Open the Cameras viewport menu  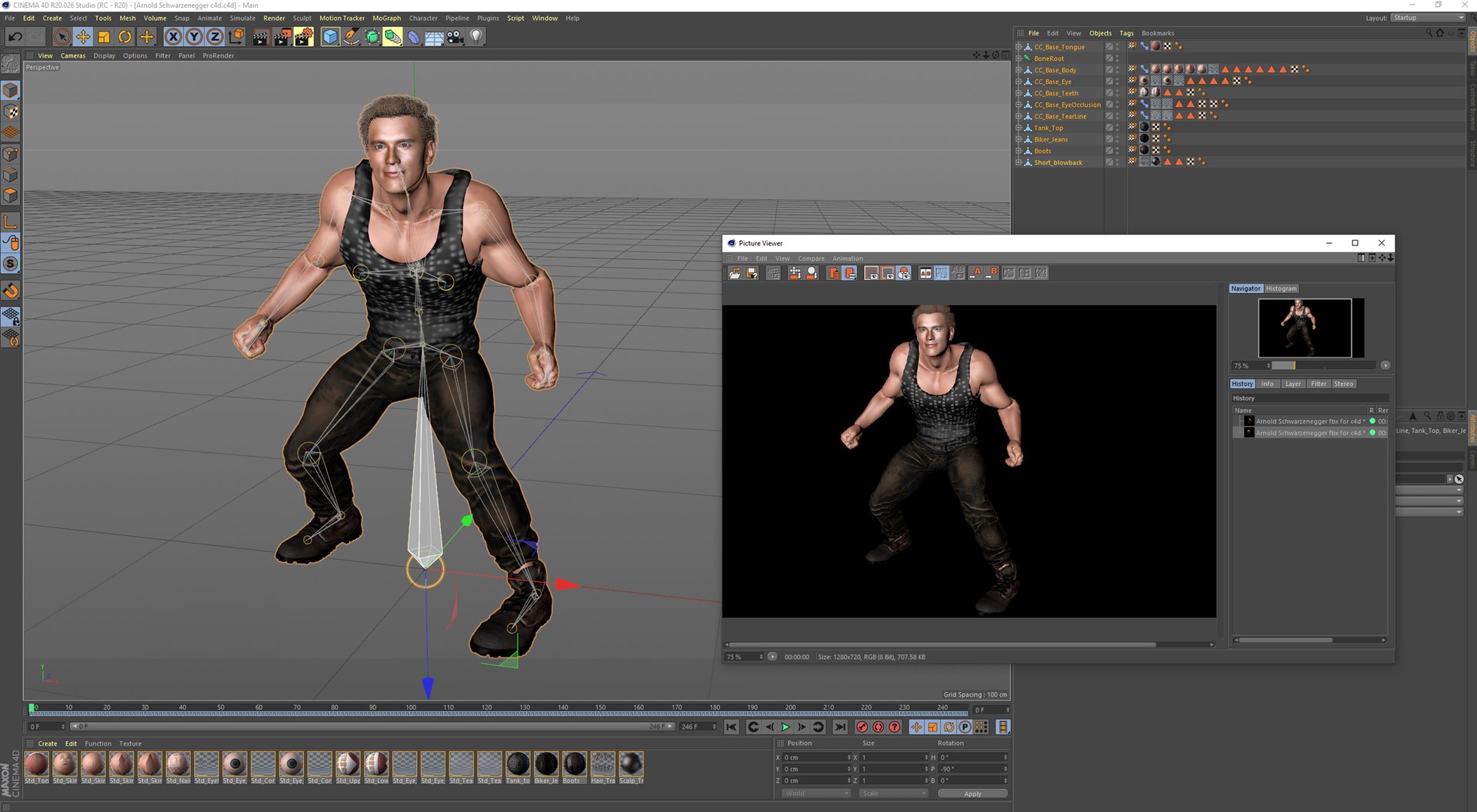point(73,55)
